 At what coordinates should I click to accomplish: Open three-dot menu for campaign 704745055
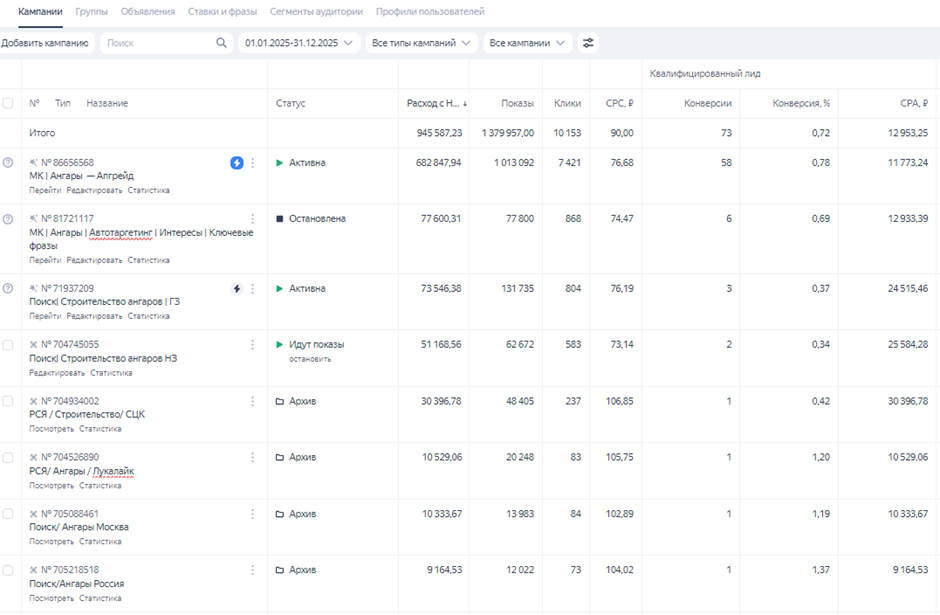pyautogui.click(x=252, y=345)
